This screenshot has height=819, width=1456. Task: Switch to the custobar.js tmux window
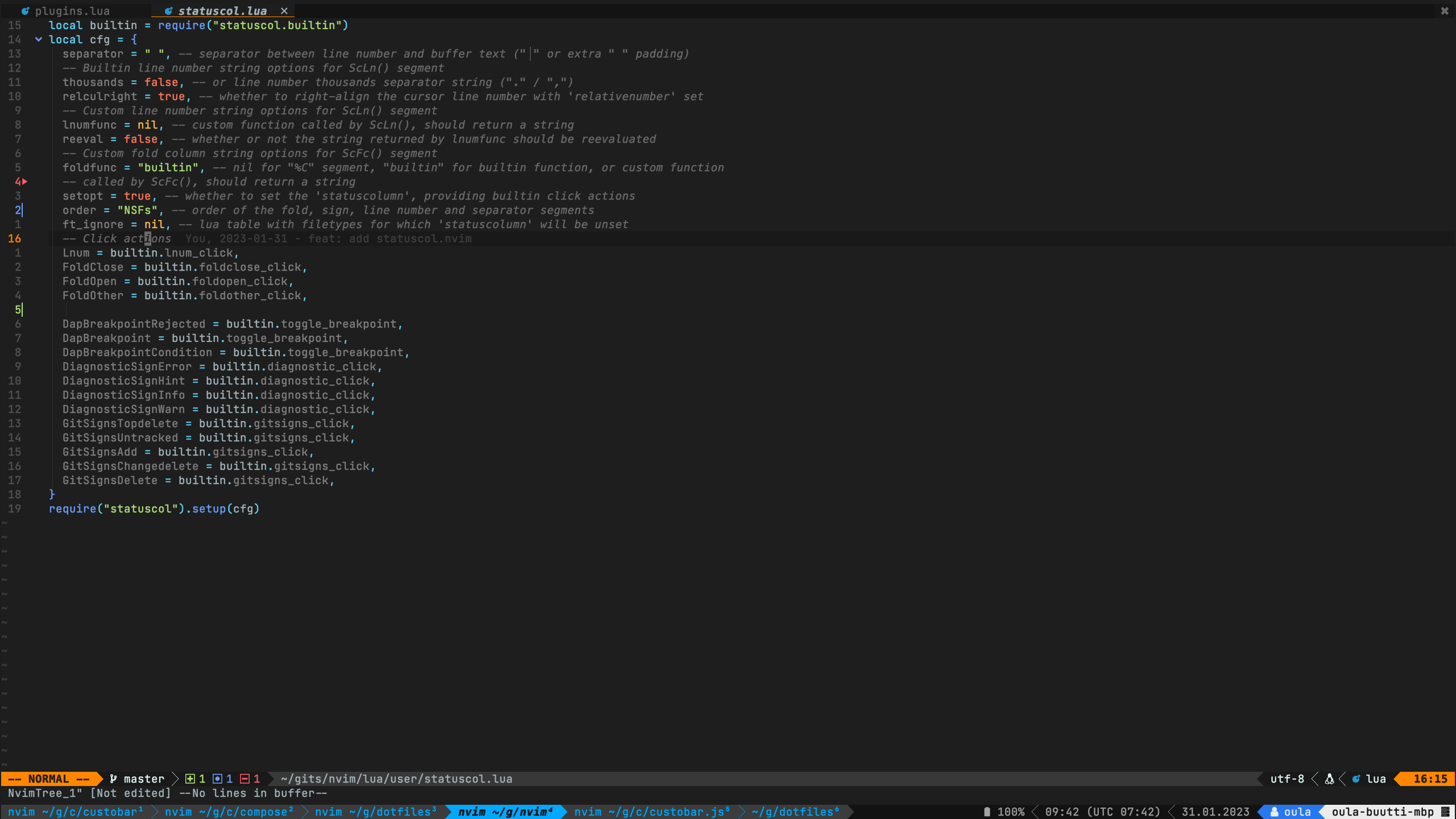(651, 812)
